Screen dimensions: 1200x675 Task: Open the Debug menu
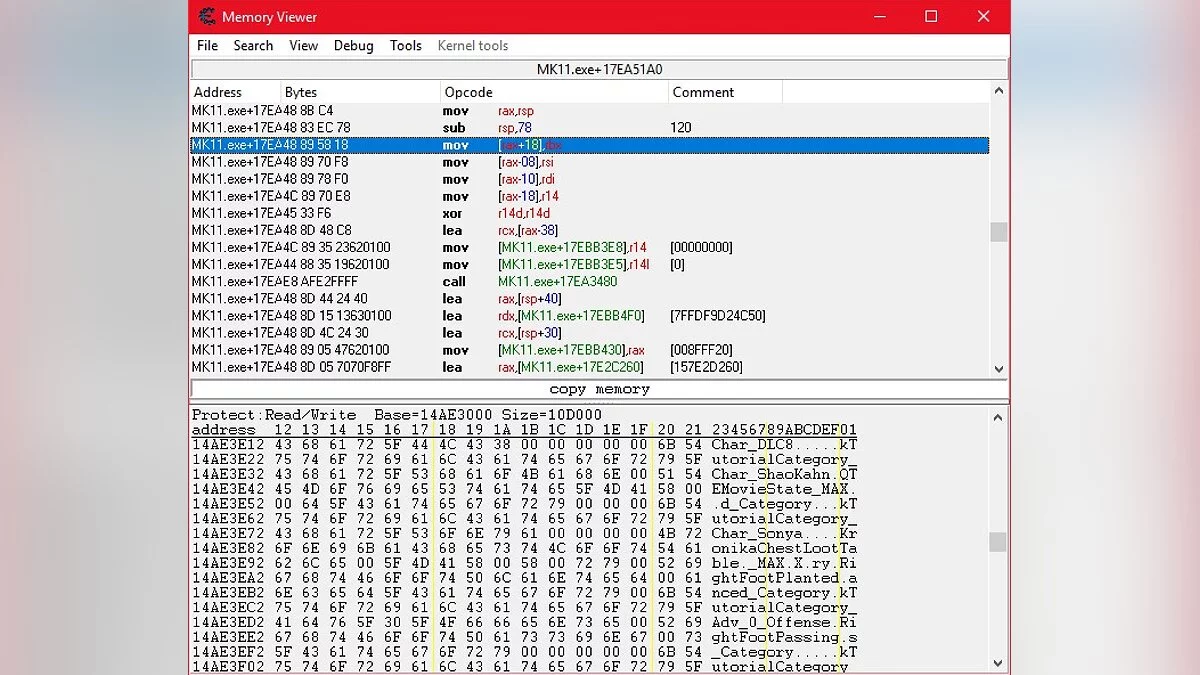(x=353, y=46)
